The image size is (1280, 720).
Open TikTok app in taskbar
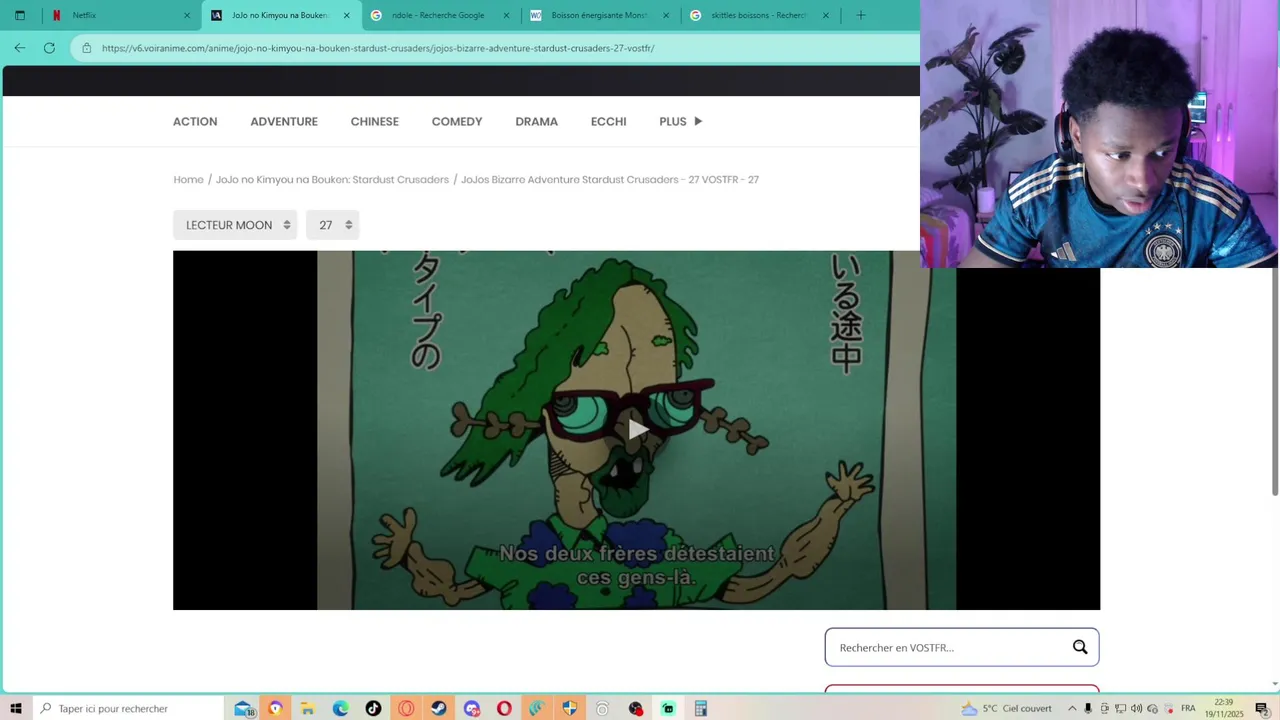pos(373,708)
